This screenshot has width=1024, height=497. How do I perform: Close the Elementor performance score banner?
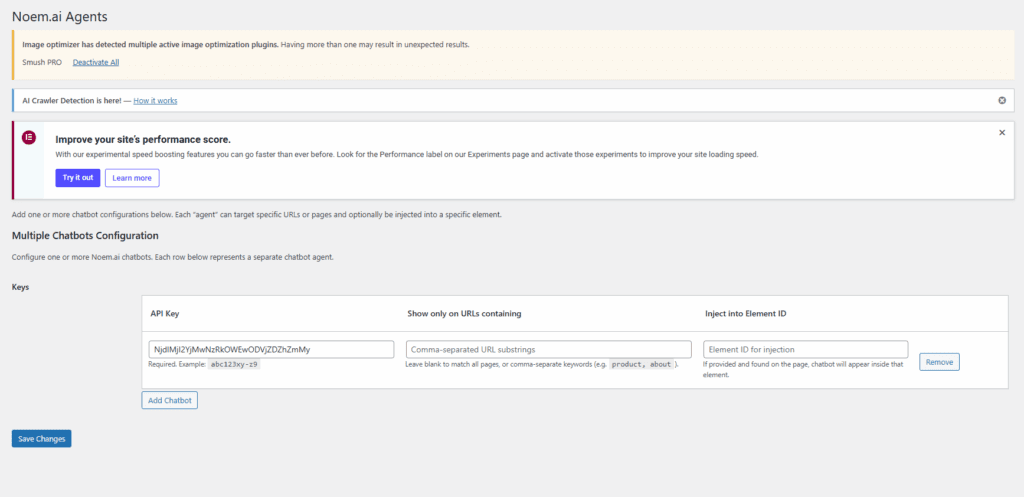click(1002, 132)
